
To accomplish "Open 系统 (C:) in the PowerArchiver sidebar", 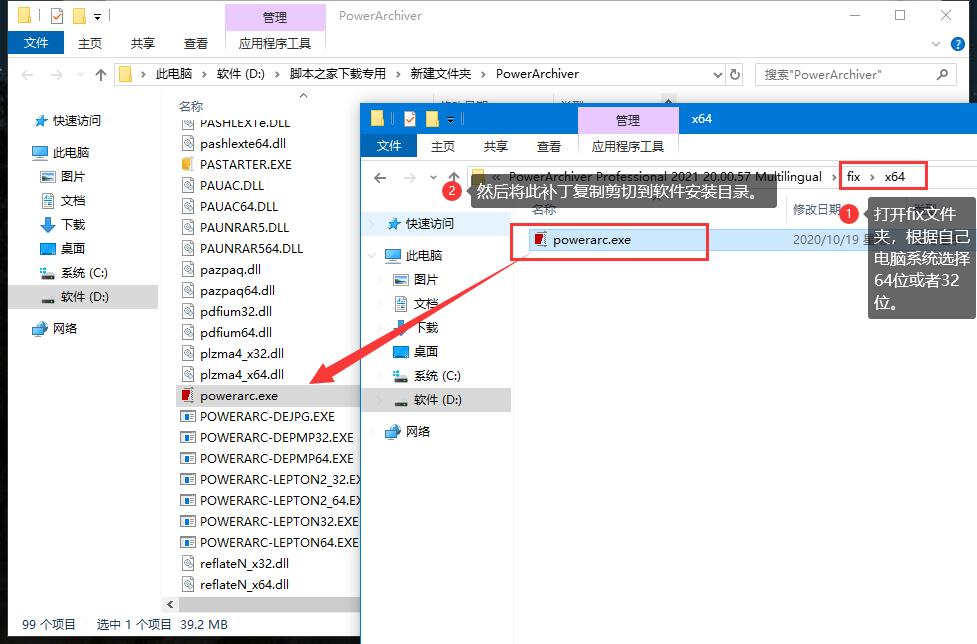I will (83, 273).
